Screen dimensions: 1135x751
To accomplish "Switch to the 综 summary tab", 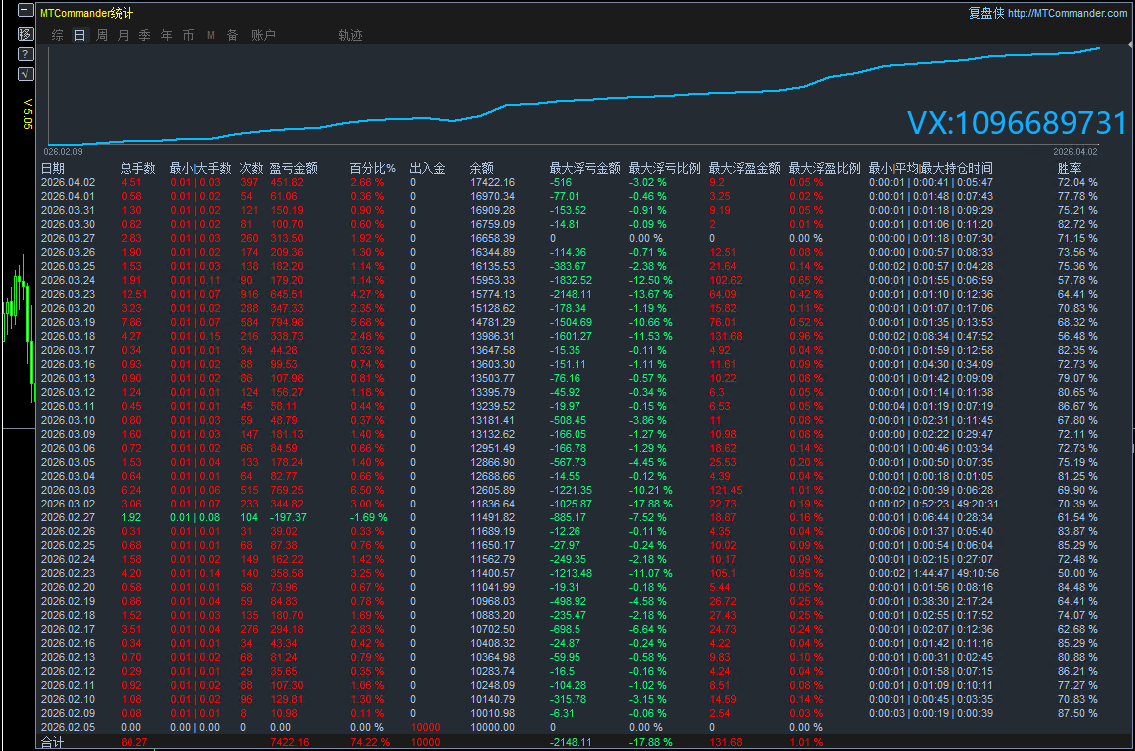I will pyautogui.click(x=57, y=35).
